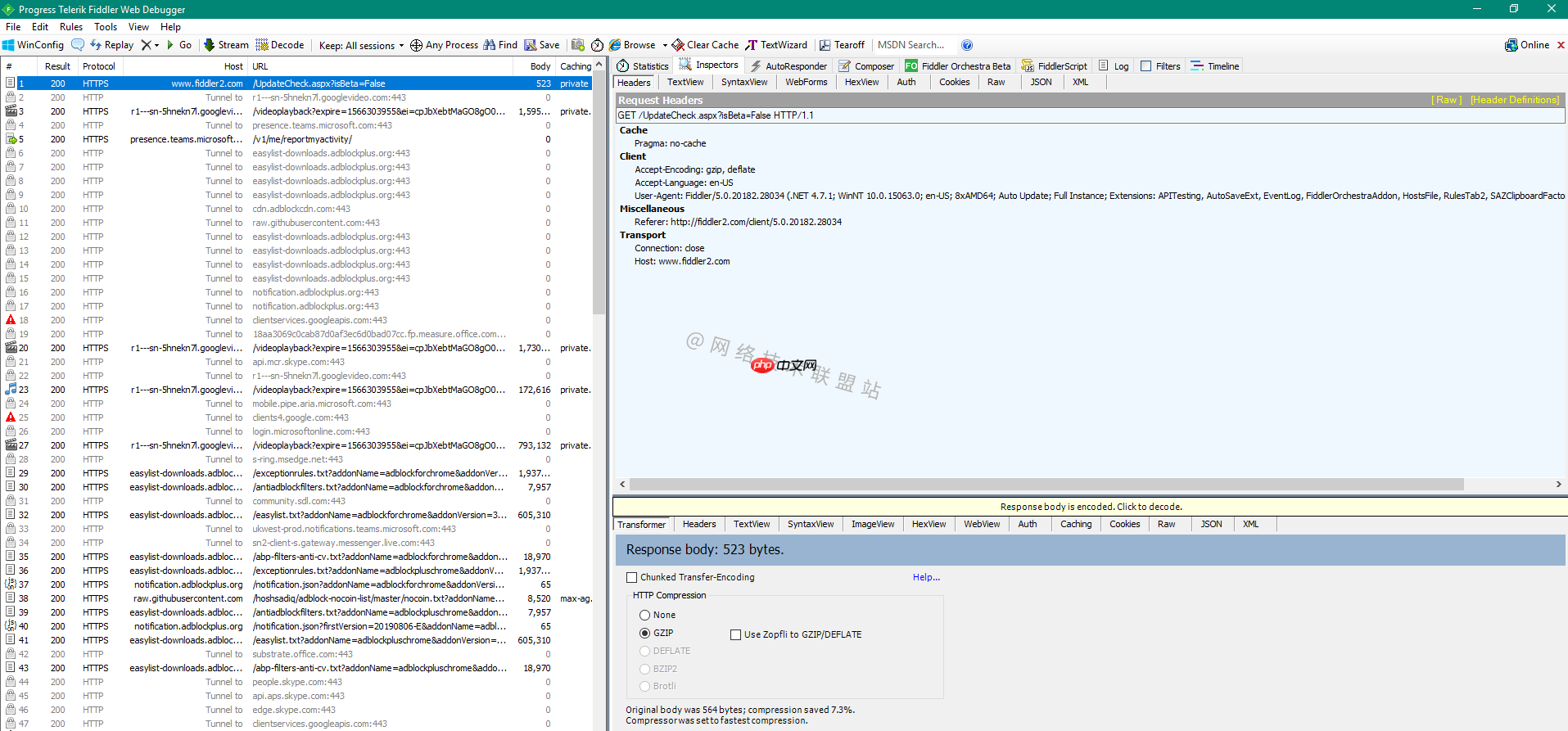Viewport: 1568px width, 731px height.
Task: Open the Keep: All sessions dropdown
Action: [362, 46]
